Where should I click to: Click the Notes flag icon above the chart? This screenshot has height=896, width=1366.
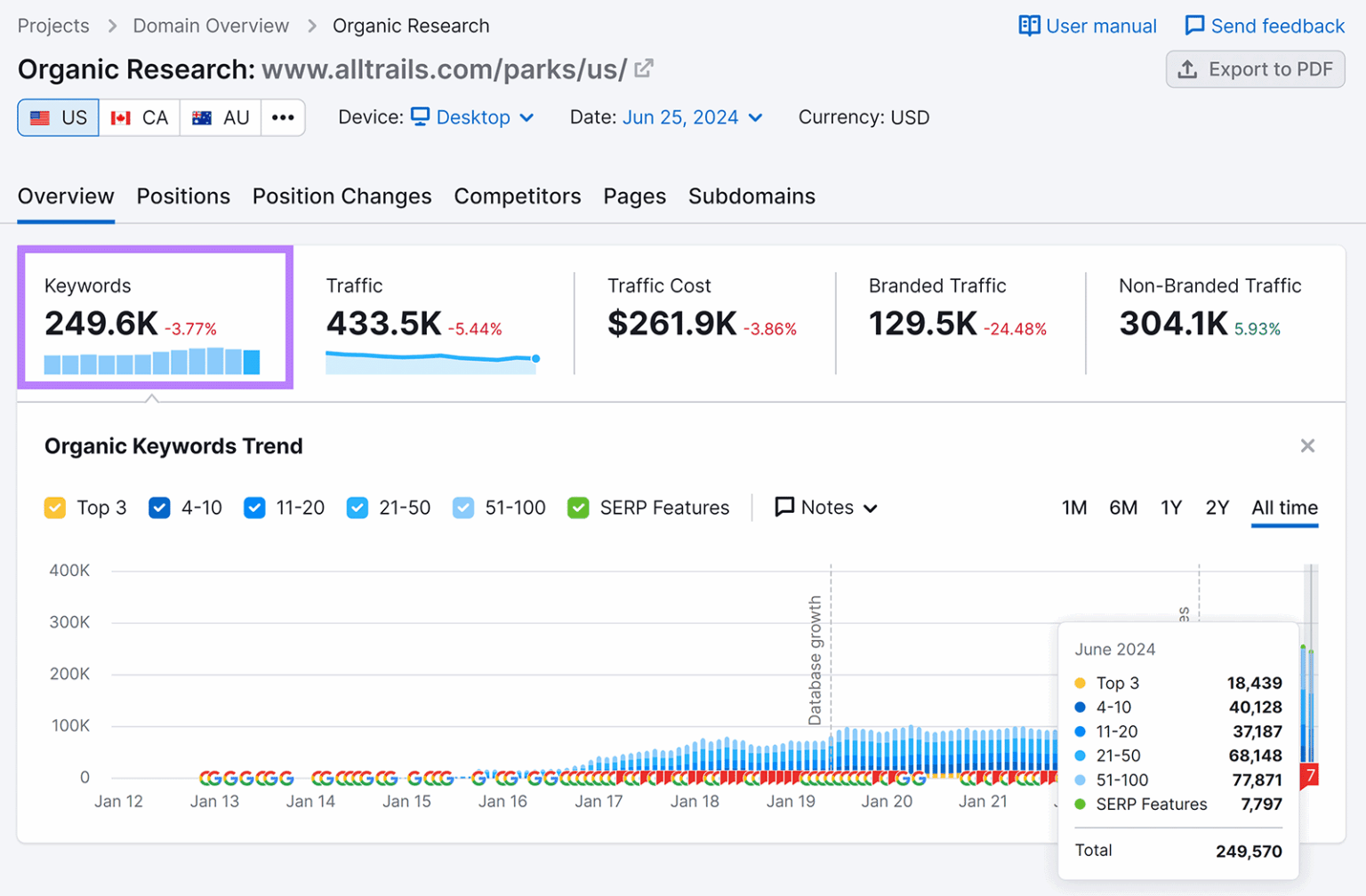point(783,507)
